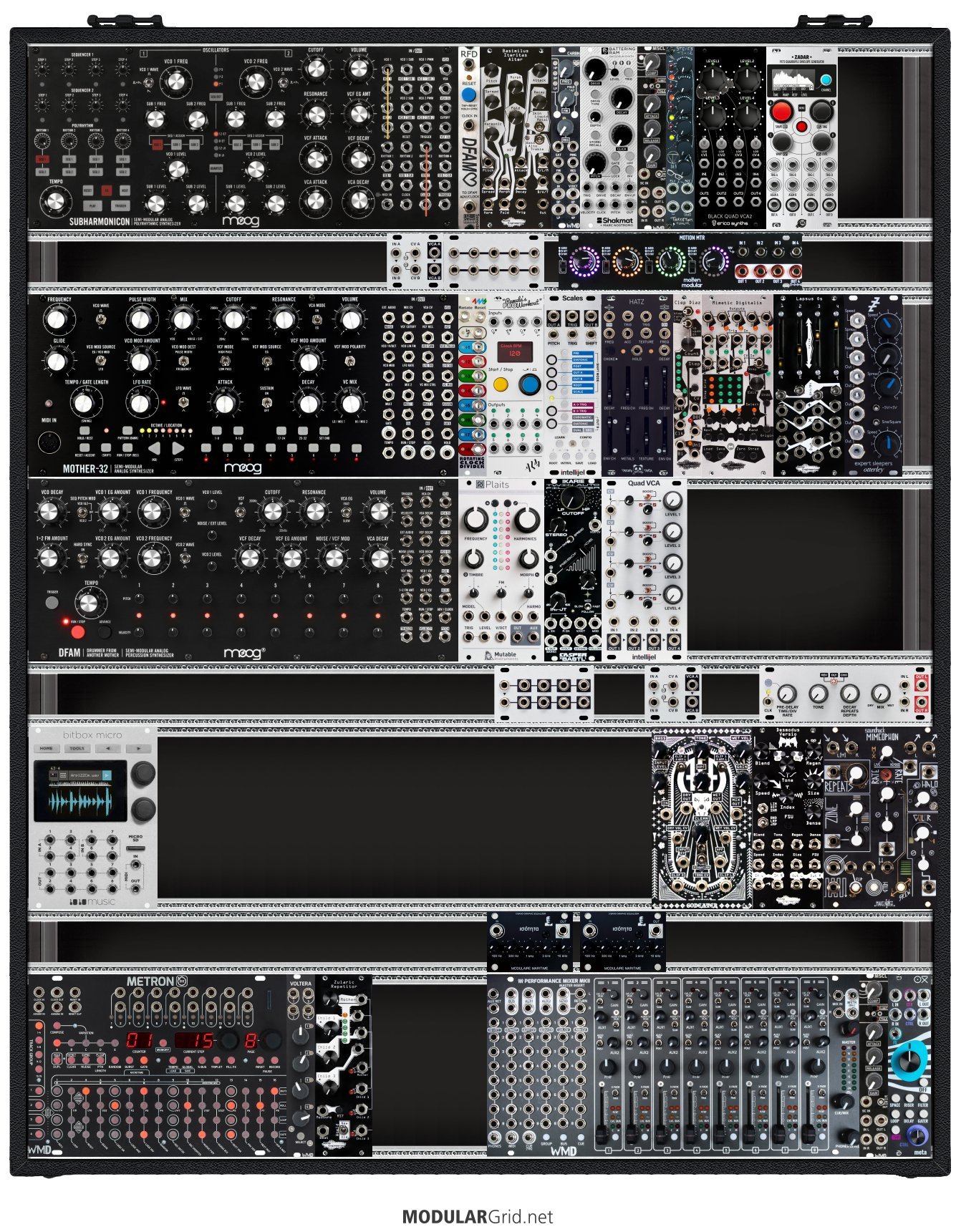Toggle the DFAM VCA EG fast/slow switch
Screen dimensions: 956x1232
point(347,512)
